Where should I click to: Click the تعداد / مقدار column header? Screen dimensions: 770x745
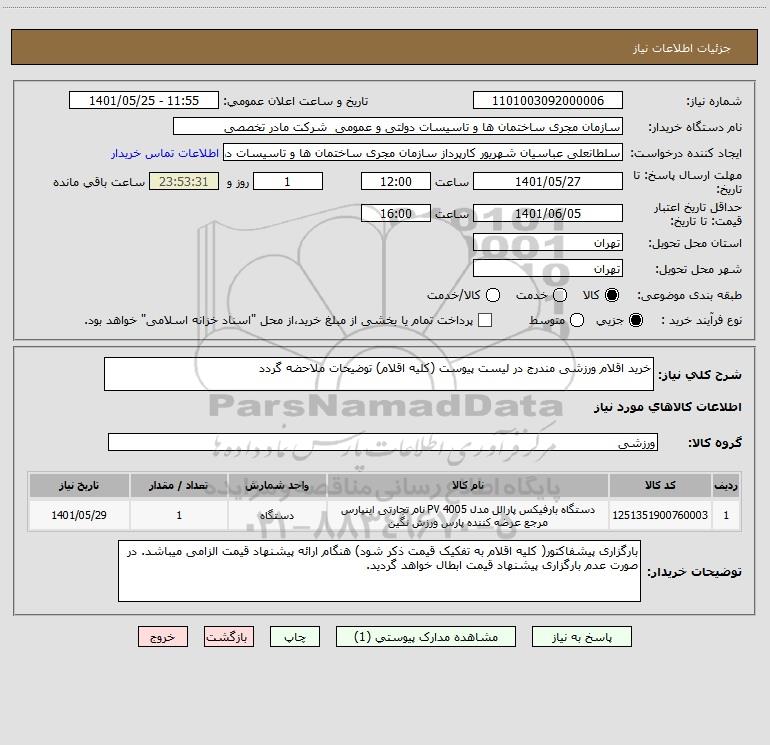tap(179, 485)
